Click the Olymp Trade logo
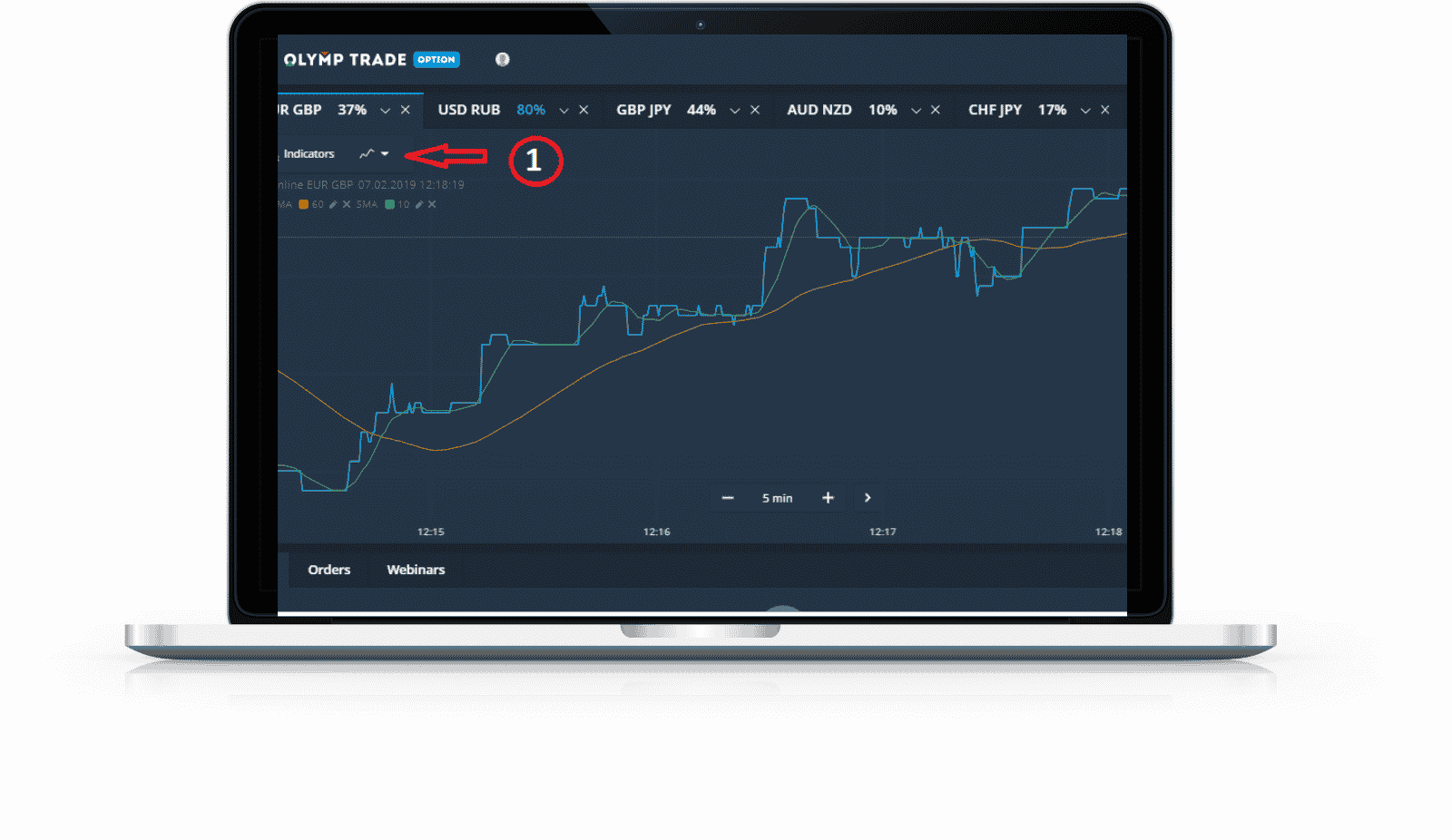1452x840 pixels. click(x=345, y=60)
